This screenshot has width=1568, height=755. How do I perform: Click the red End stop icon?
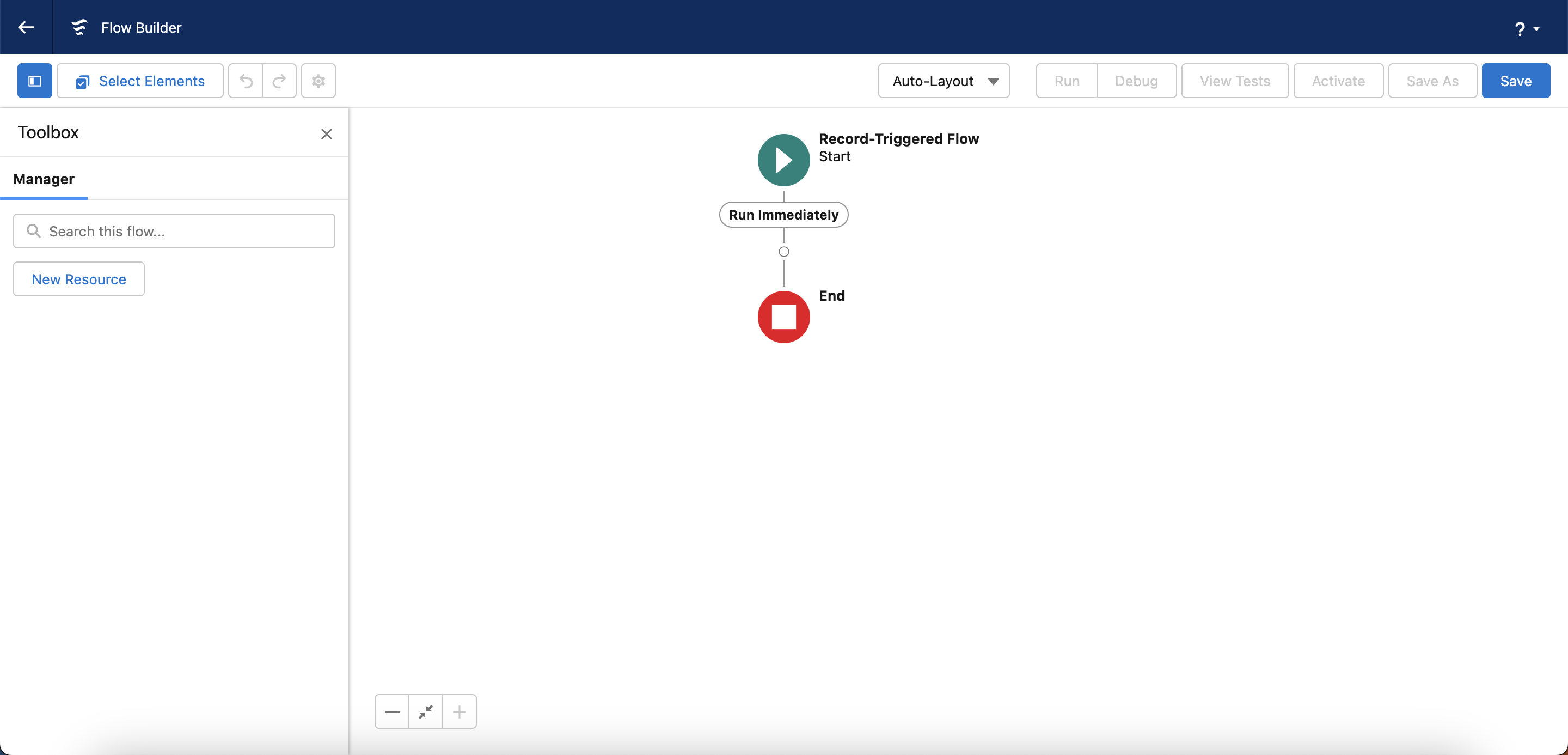[x=783, y=317]
